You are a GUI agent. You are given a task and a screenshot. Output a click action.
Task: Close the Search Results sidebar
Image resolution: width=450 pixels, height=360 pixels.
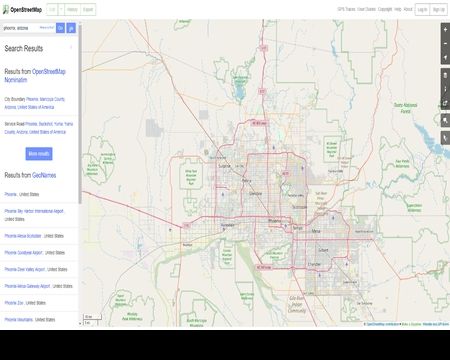[x=71, y=48]
